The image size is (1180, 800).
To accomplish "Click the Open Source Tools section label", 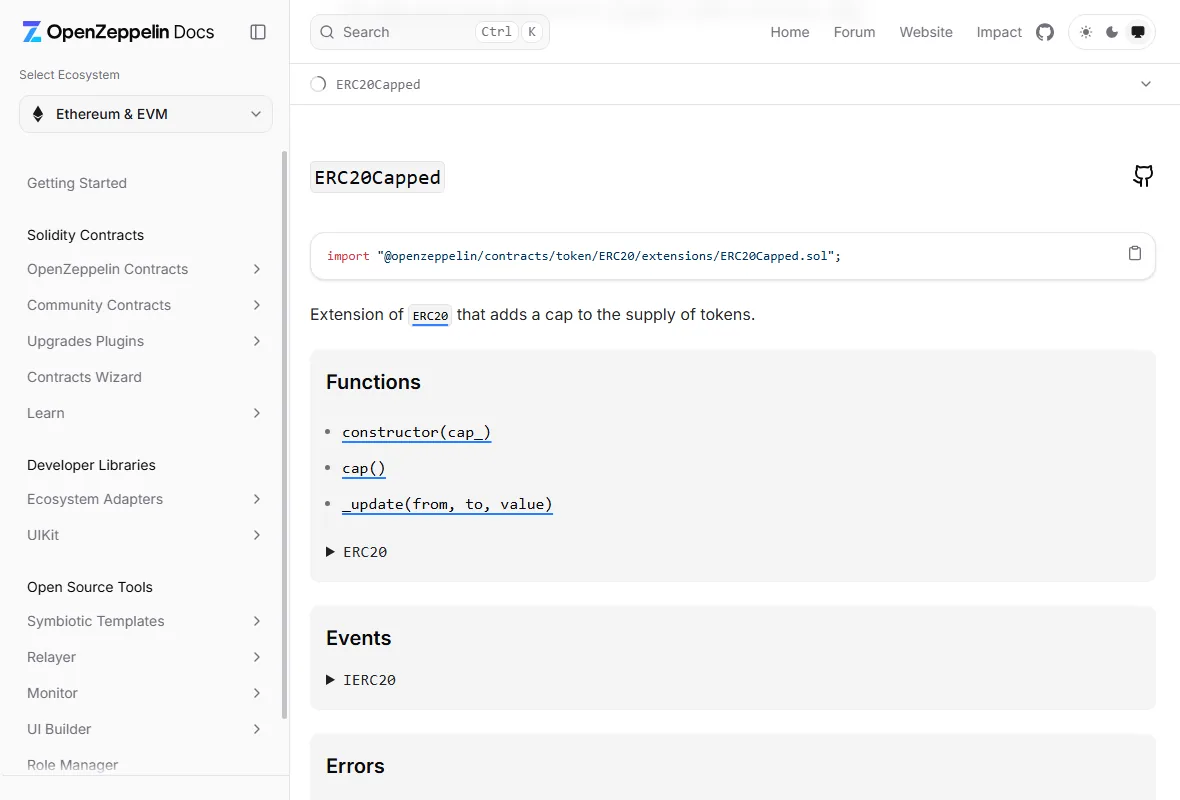I will click(90, 588).
